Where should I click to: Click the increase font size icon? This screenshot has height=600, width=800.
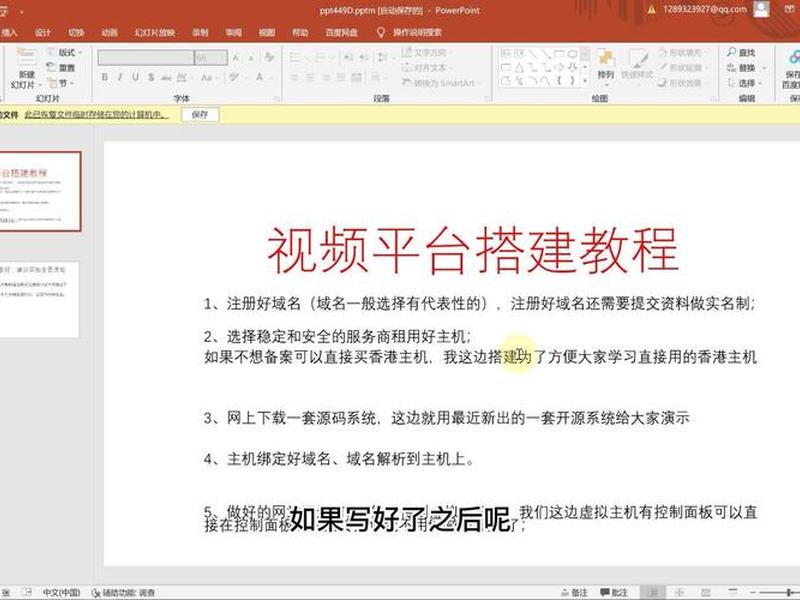236,58
